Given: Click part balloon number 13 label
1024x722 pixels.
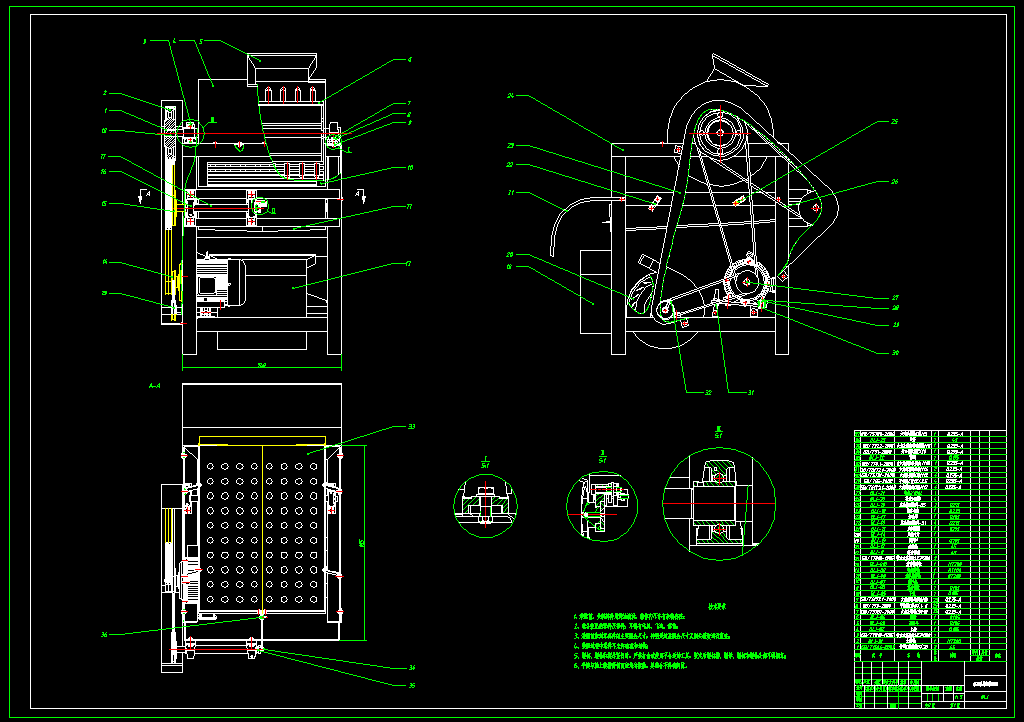Looking at the screenshot, I should [x=104, y=293].
